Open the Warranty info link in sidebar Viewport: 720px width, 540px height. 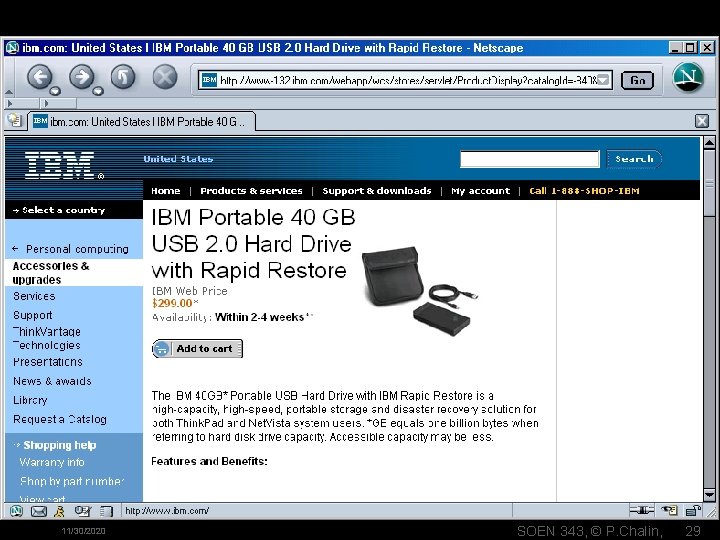52,462
